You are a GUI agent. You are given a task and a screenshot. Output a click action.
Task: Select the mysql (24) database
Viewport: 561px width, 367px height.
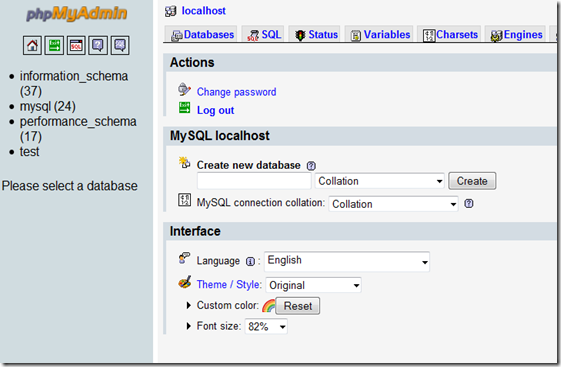48,106
